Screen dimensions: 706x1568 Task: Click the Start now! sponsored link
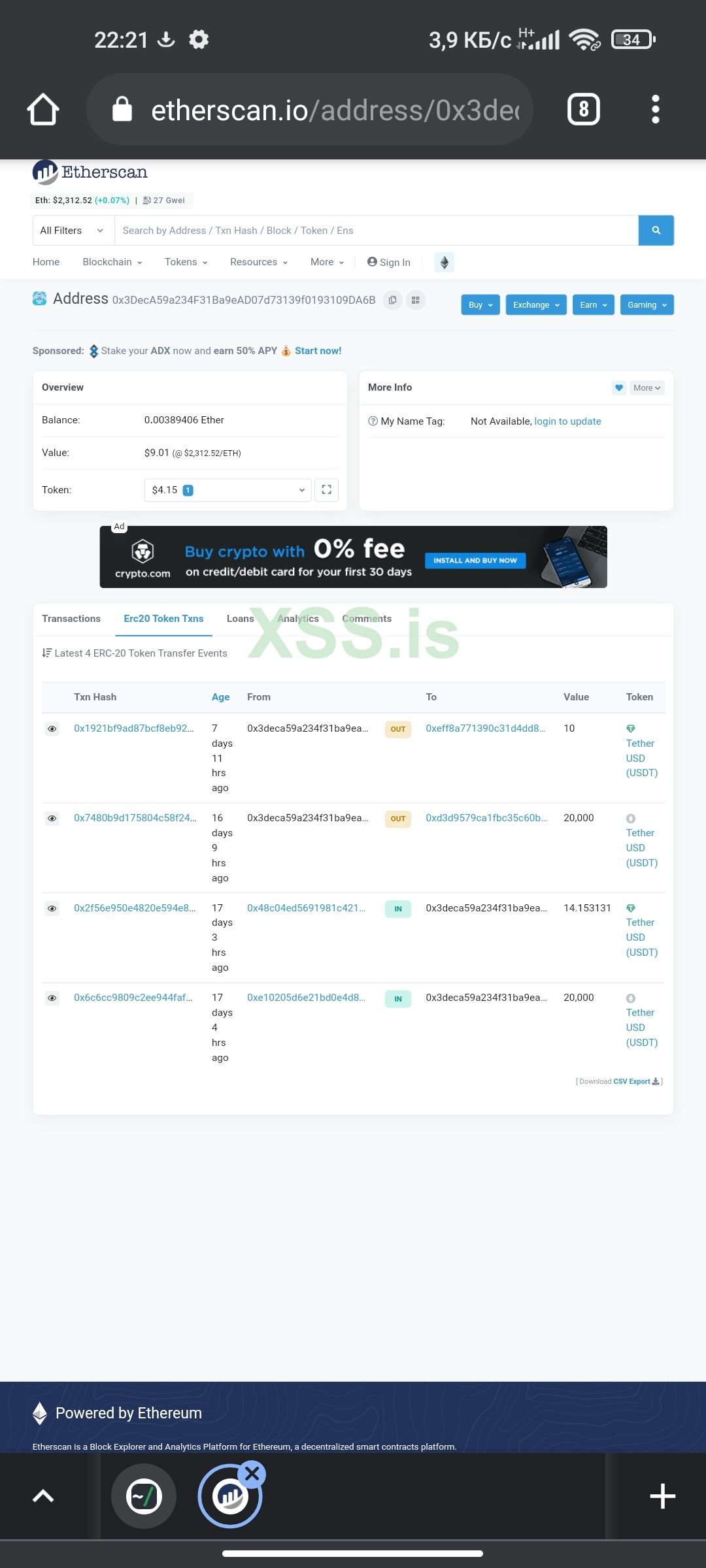pos(318,351)
